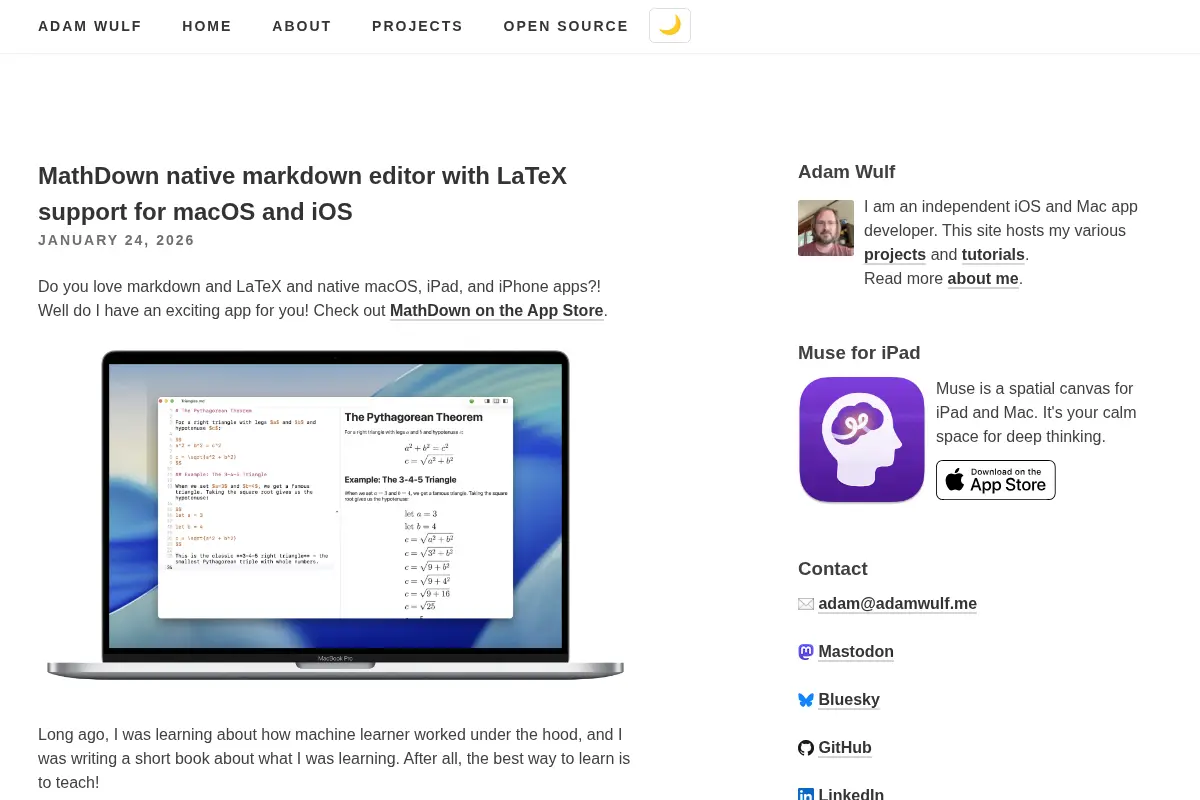Click the envelope email icon

coord(806,604)
